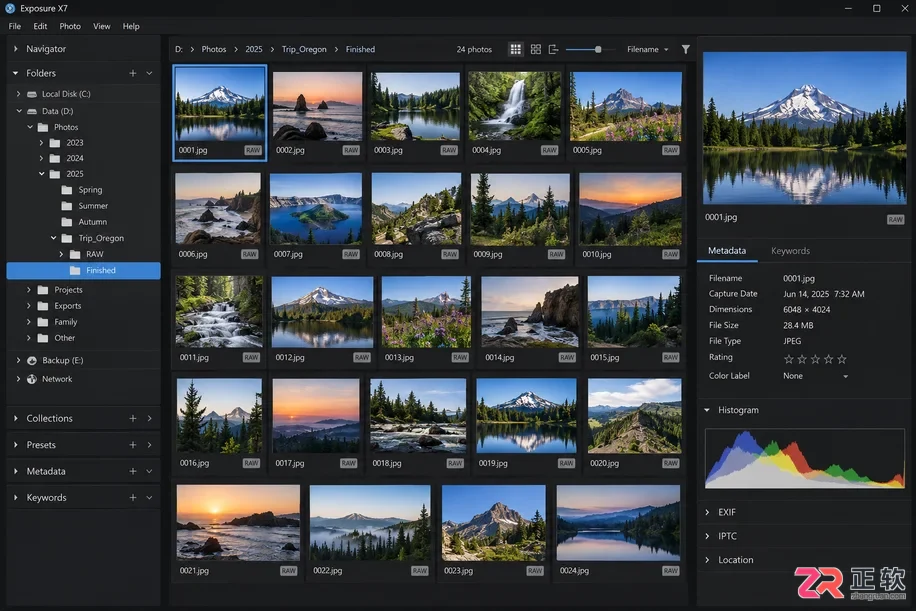Set the rating to one star
This screenshot has height=611, width=916.
(789, 359)
